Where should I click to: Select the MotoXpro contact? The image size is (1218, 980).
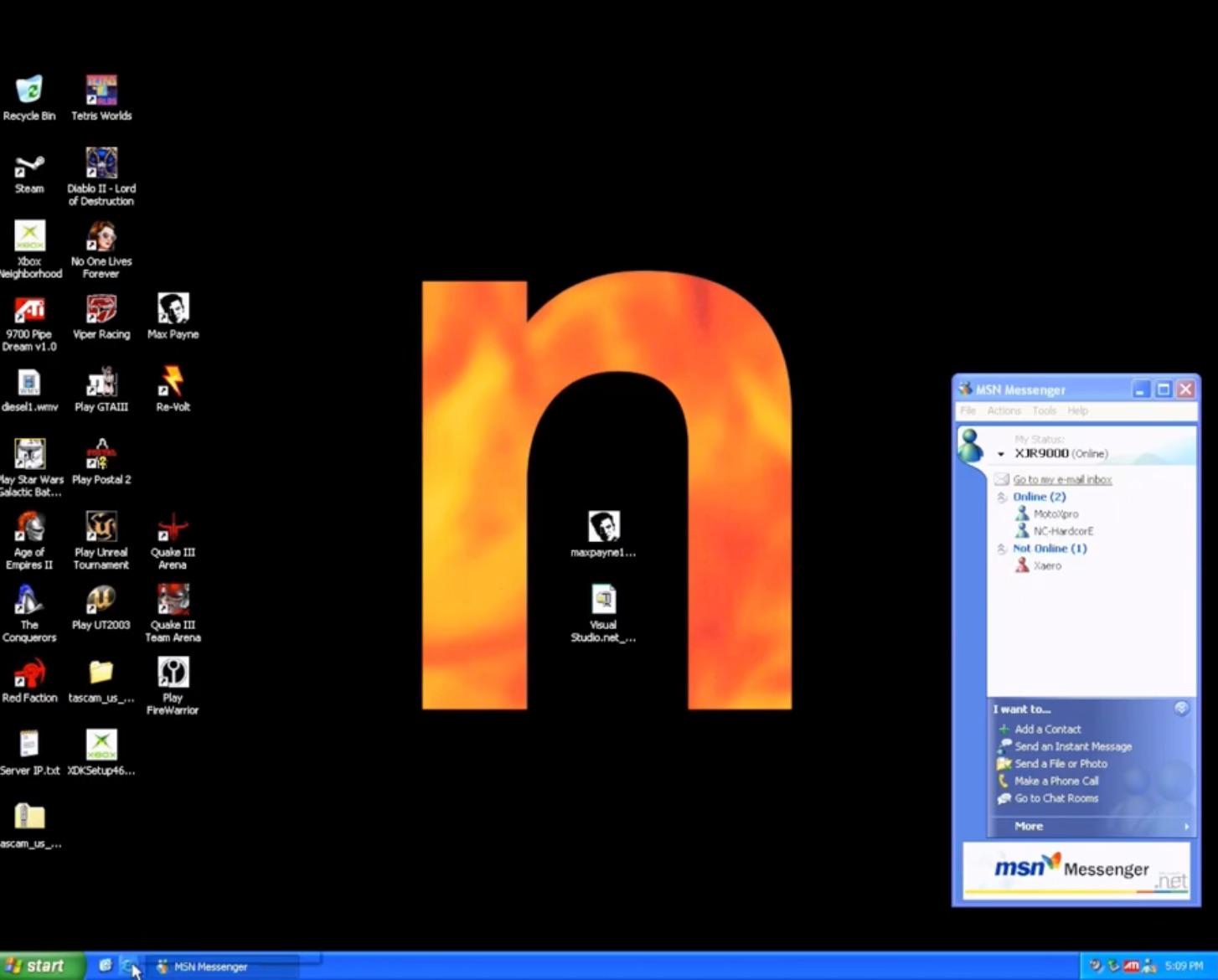click(x=1055, y=514)
